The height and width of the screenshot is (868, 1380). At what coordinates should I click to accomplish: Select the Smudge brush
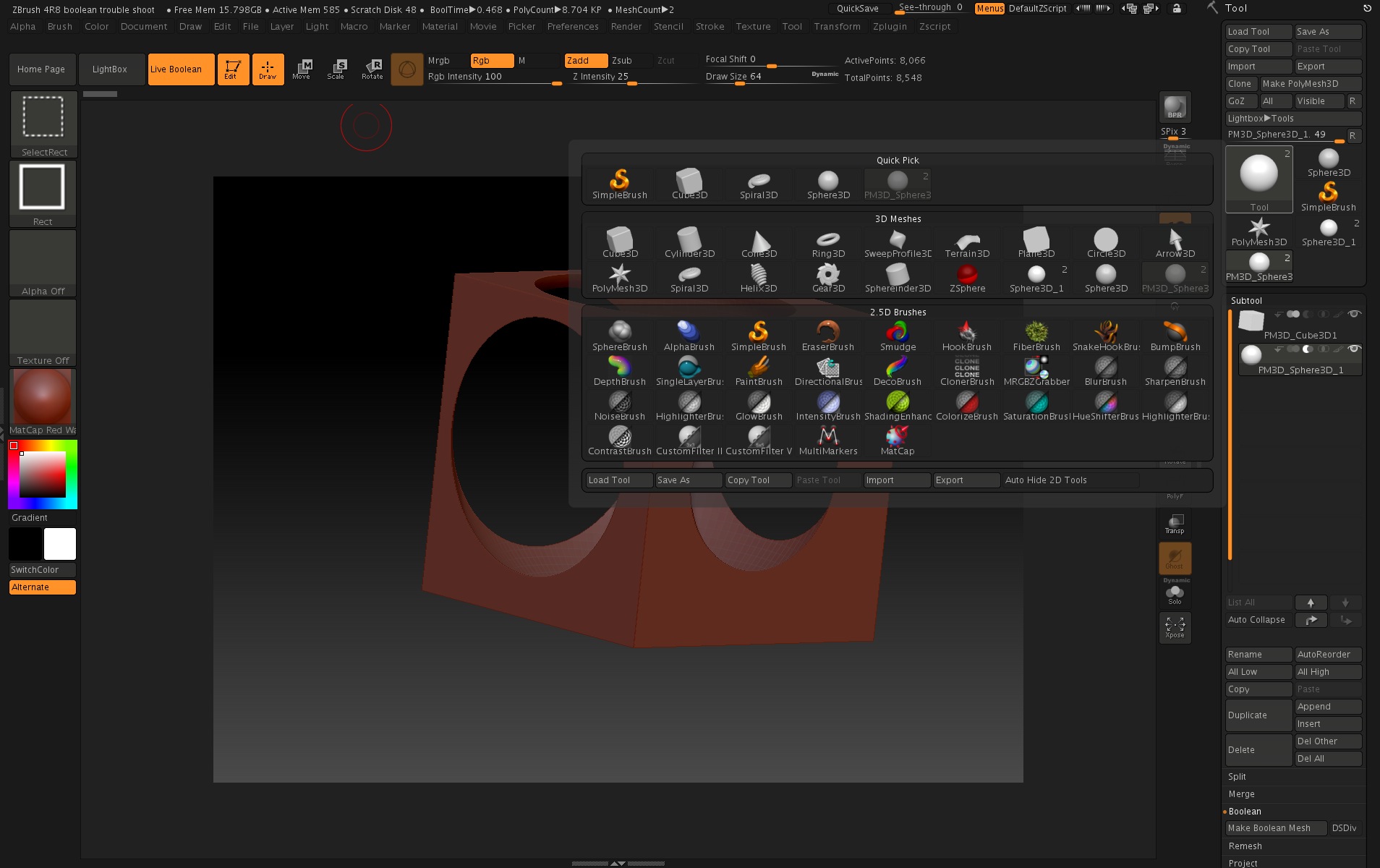pos(898,336)
